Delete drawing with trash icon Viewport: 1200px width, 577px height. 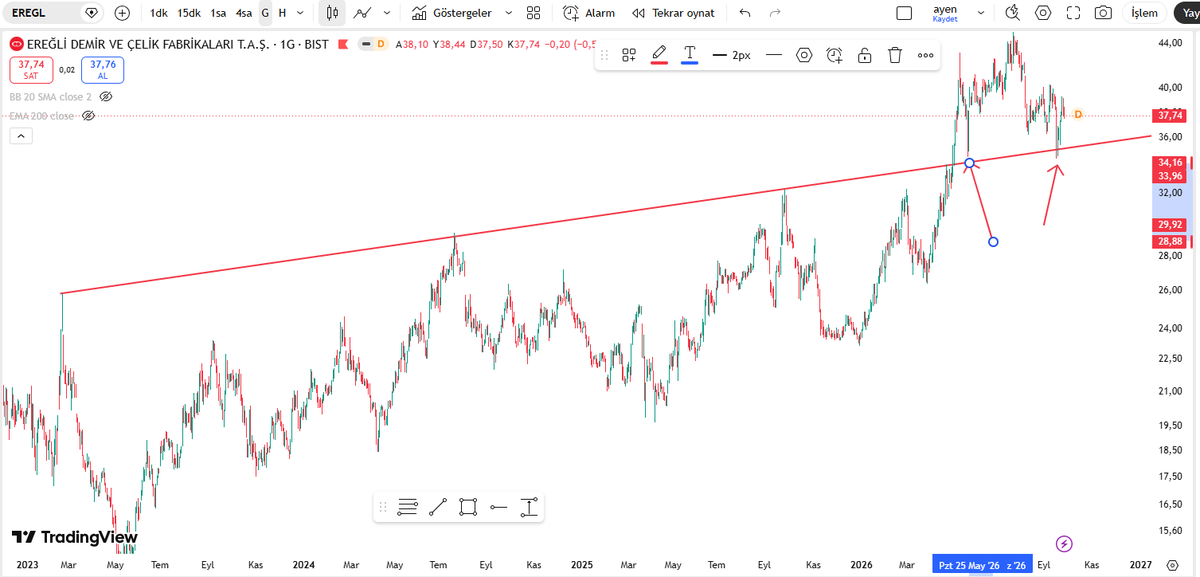(x=895, y=55)
